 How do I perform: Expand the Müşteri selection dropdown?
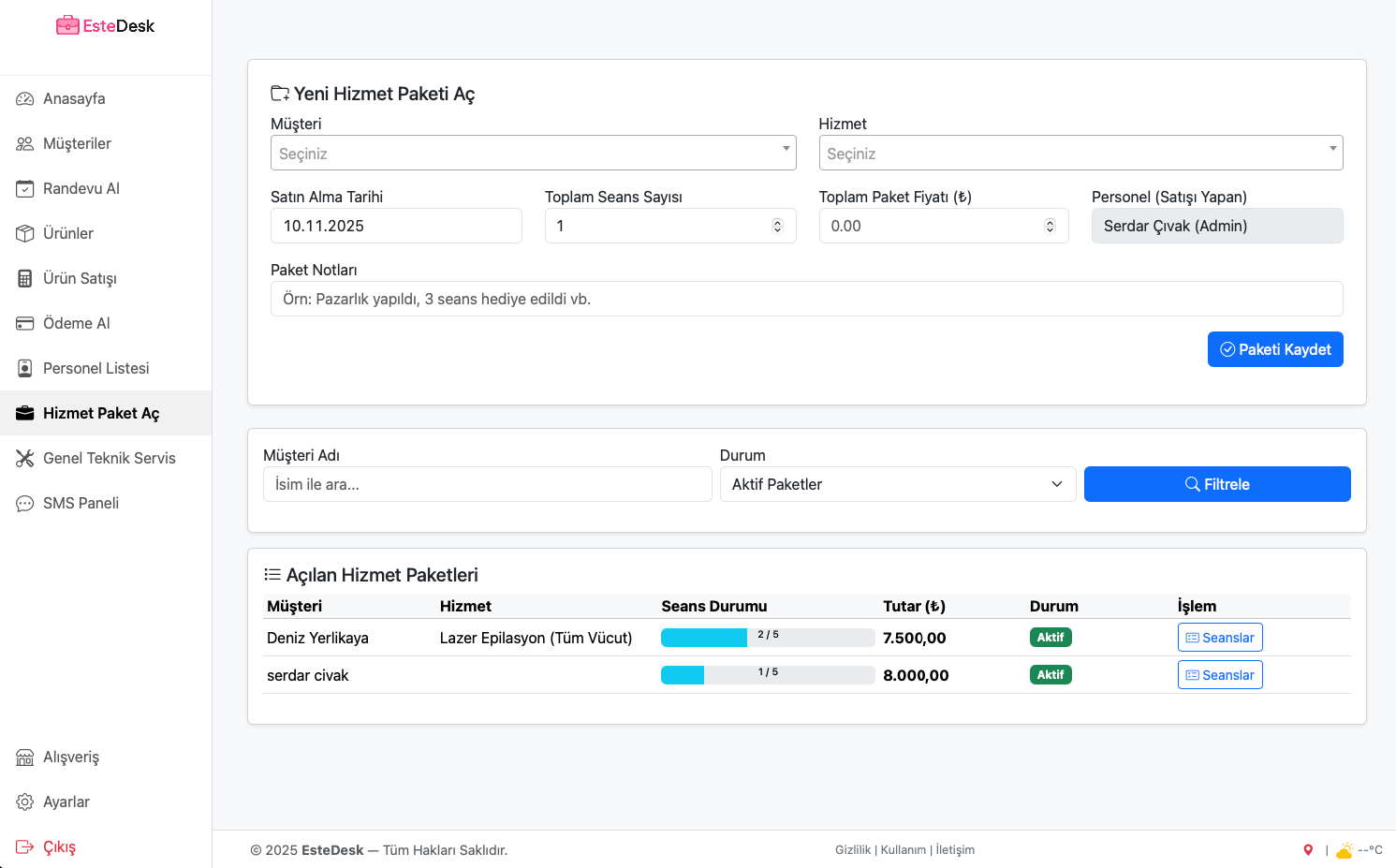pos(533,153)
